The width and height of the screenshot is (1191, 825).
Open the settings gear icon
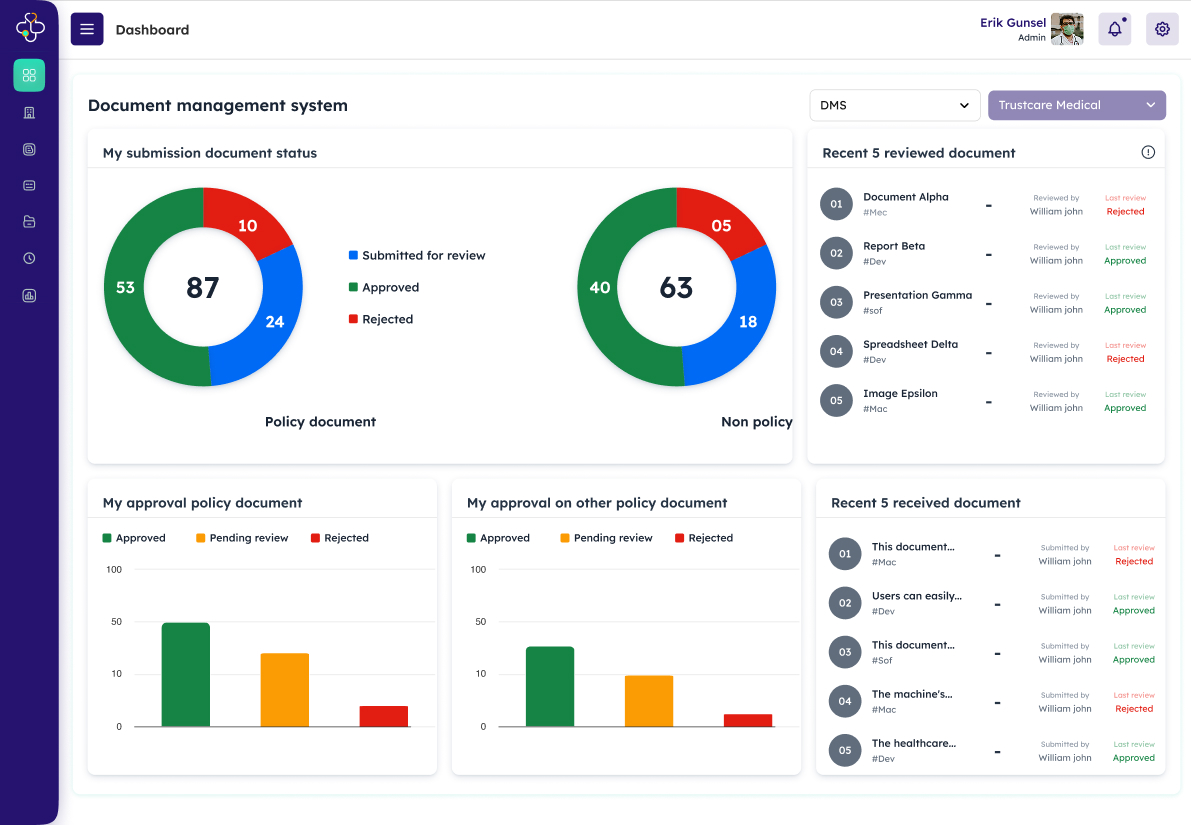(x=1162, y=29)
